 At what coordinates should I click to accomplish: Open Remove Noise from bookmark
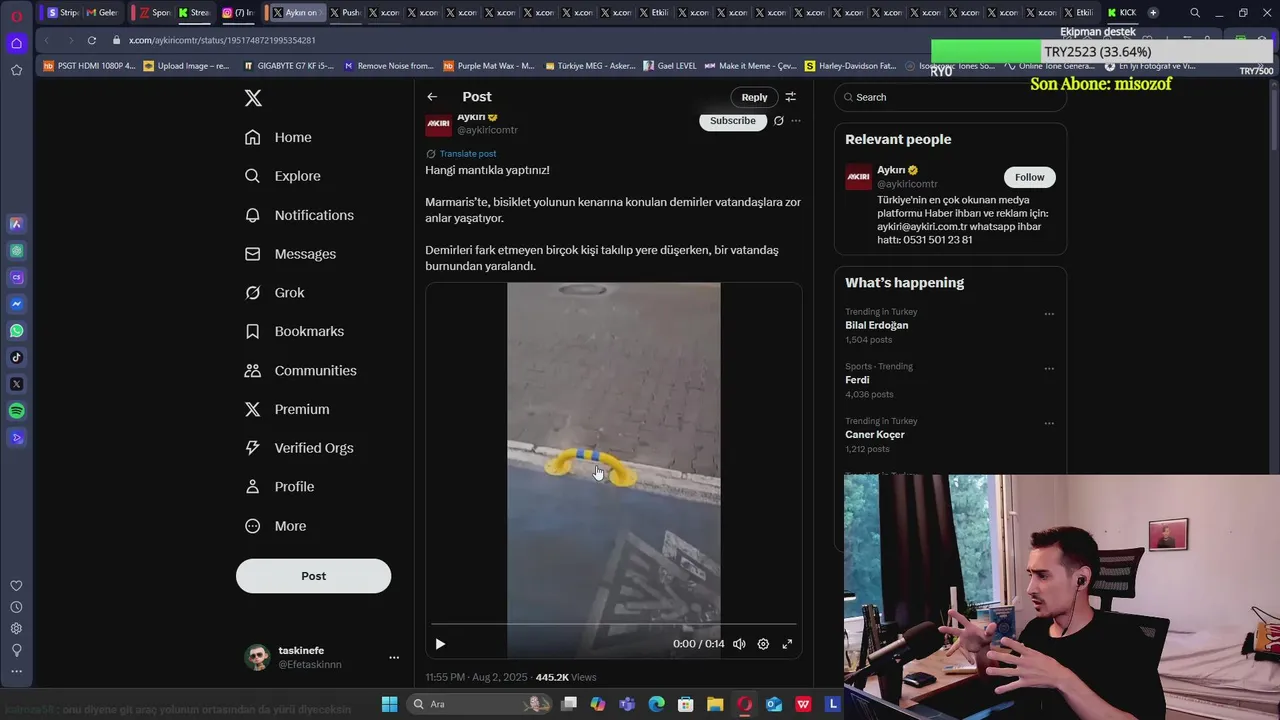point(388,66)
